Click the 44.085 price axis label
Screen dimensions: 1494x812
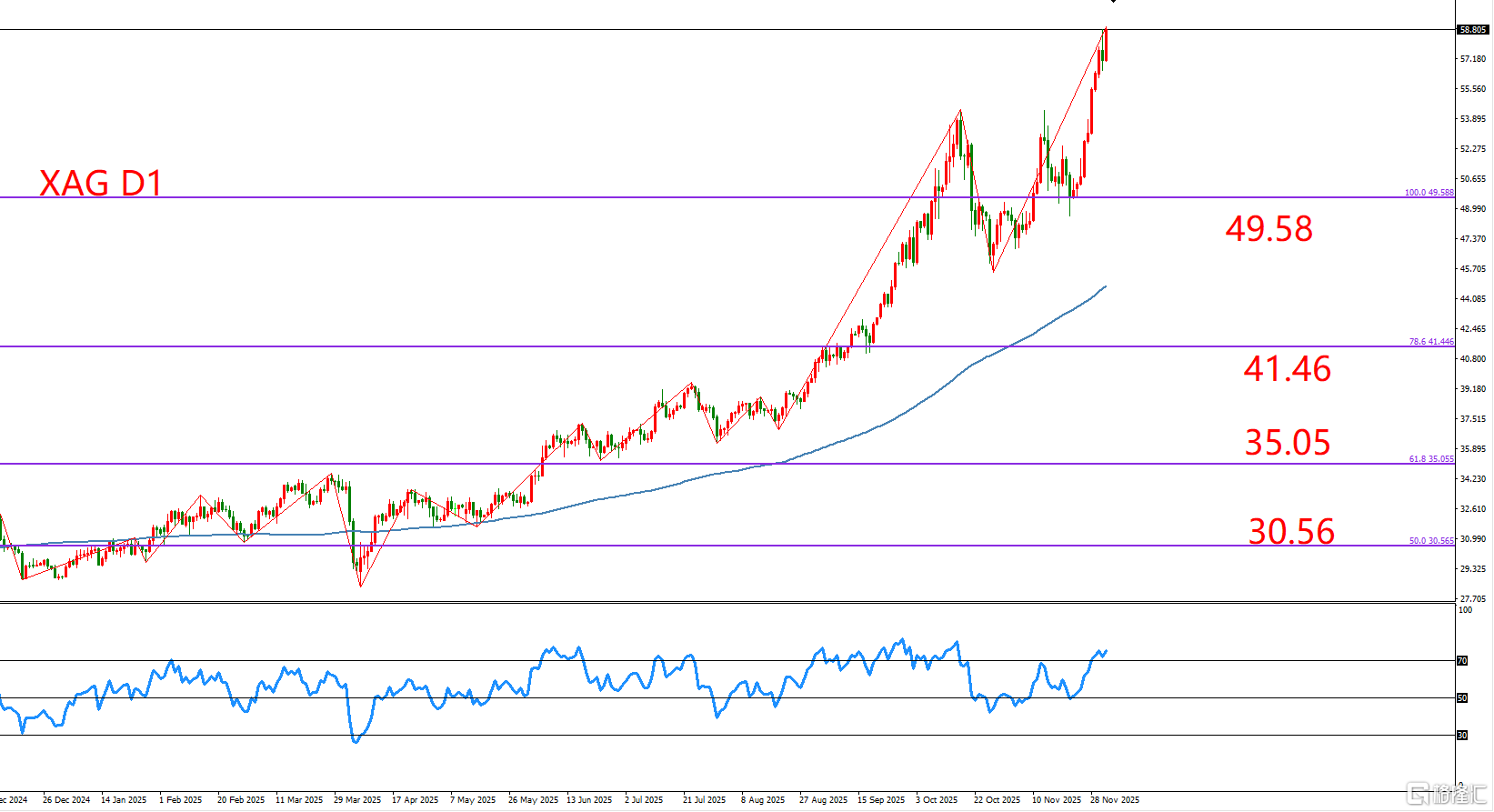coord(1473,299)
